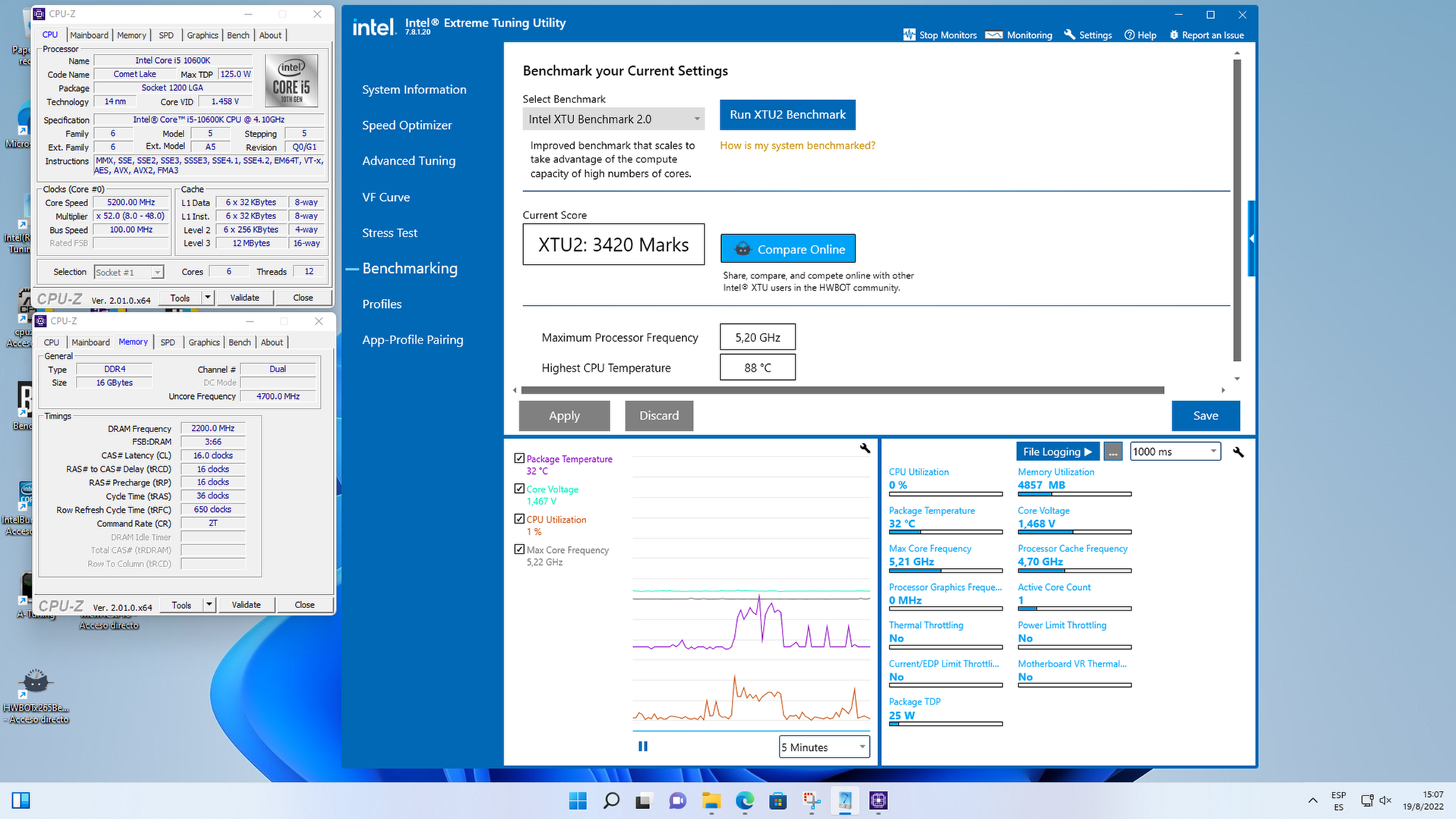Screen dimensions: 1456x819
Task: Open Task View in the taskbar
Action: [x=644, y=801]
